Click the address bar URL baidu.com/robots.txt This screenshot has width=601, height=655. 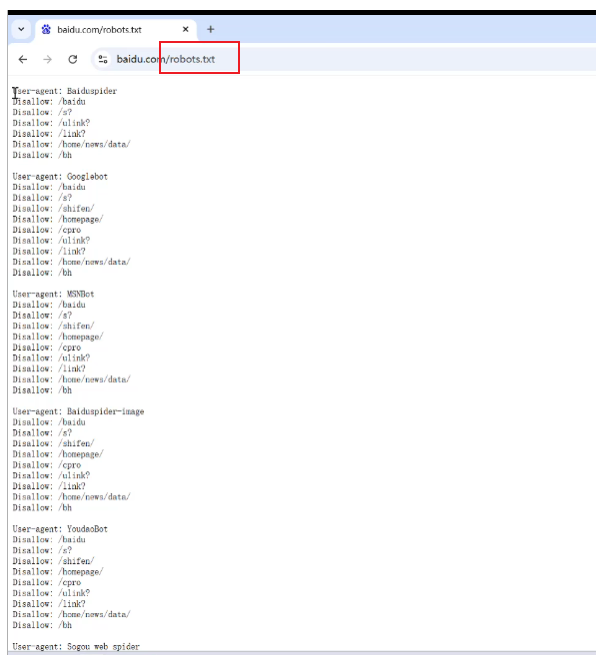pyautogui.click(x=166, y=59)
